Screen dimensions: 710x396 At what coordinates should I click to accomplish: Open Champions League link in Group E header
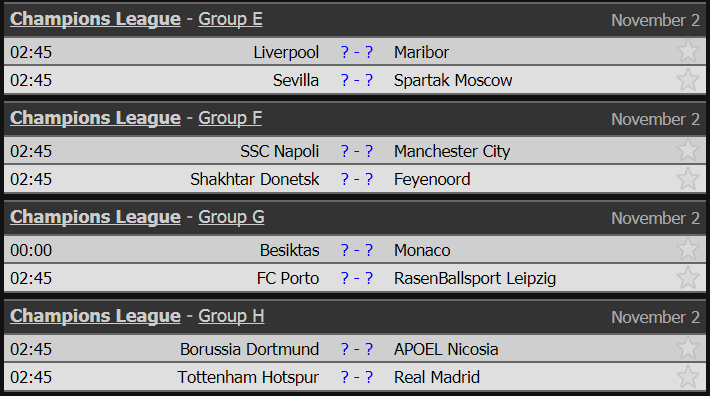[95, 19]
